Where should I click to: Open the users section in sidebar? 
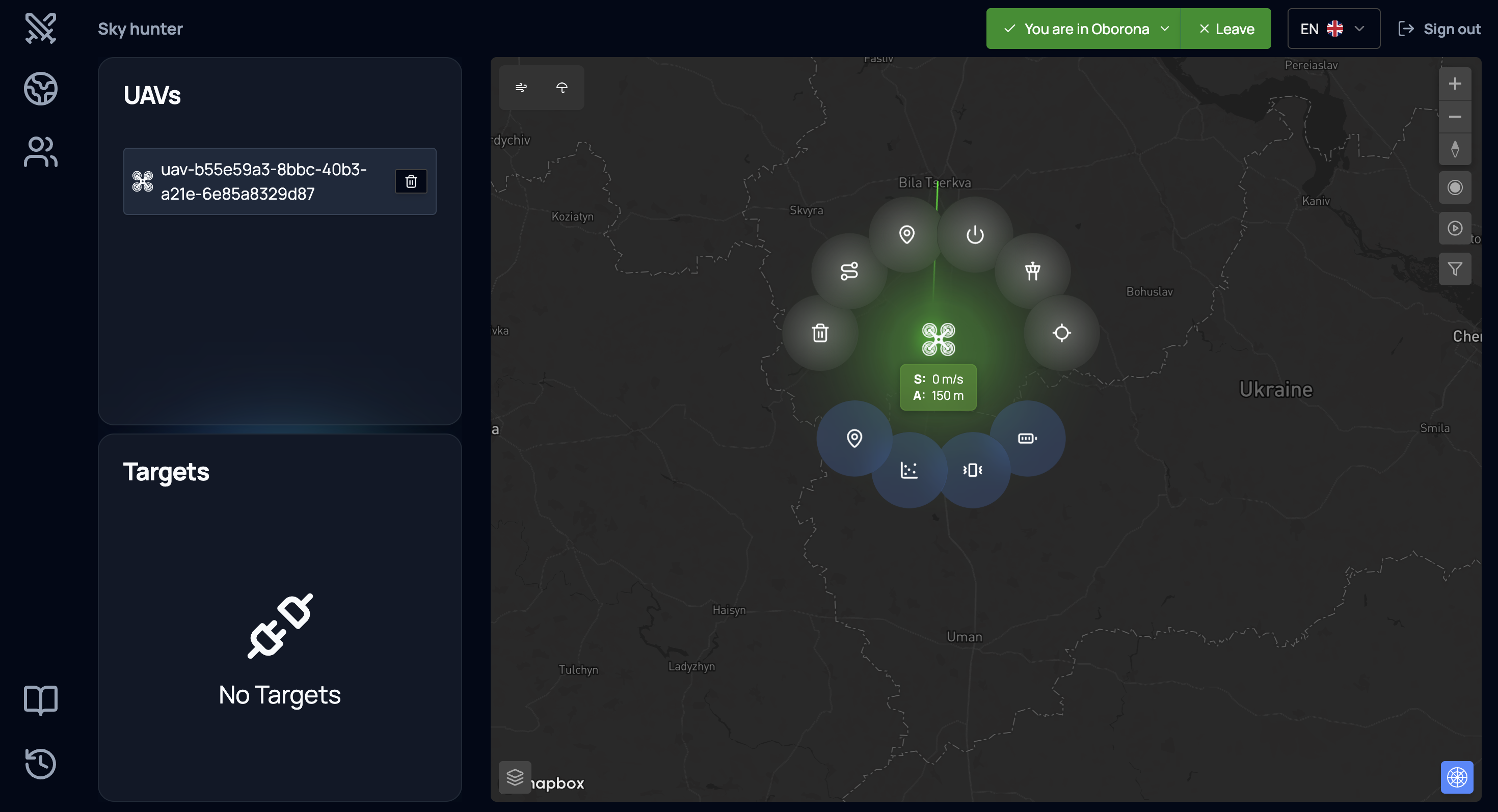41,152
